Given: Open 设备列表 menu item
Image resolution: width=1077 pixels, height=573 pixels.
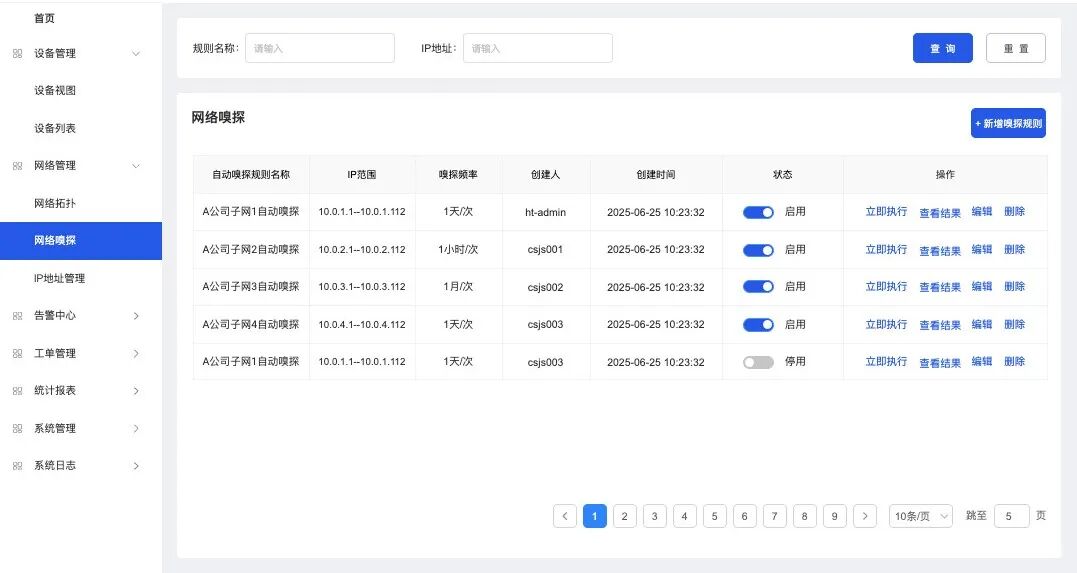Looking at the screenshot, I should (x=55, y=128).
